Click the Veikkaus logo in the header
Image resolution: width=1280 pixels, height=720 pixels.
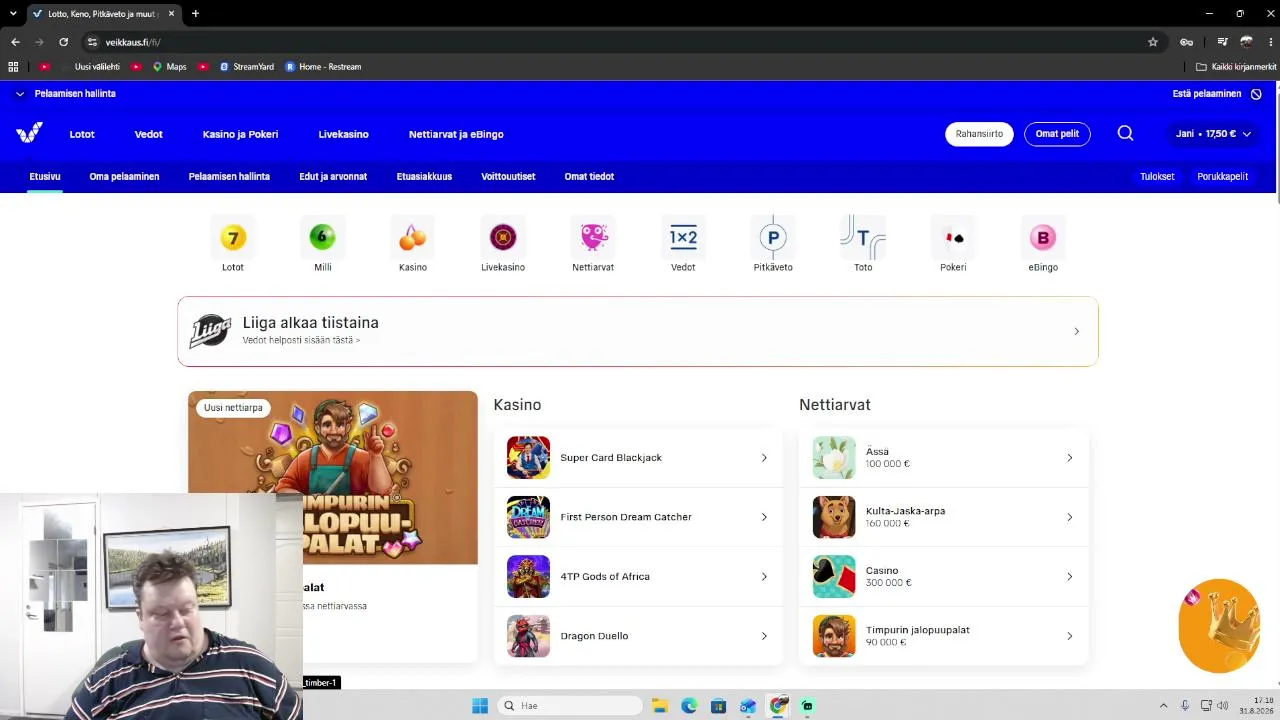point(29,133)
